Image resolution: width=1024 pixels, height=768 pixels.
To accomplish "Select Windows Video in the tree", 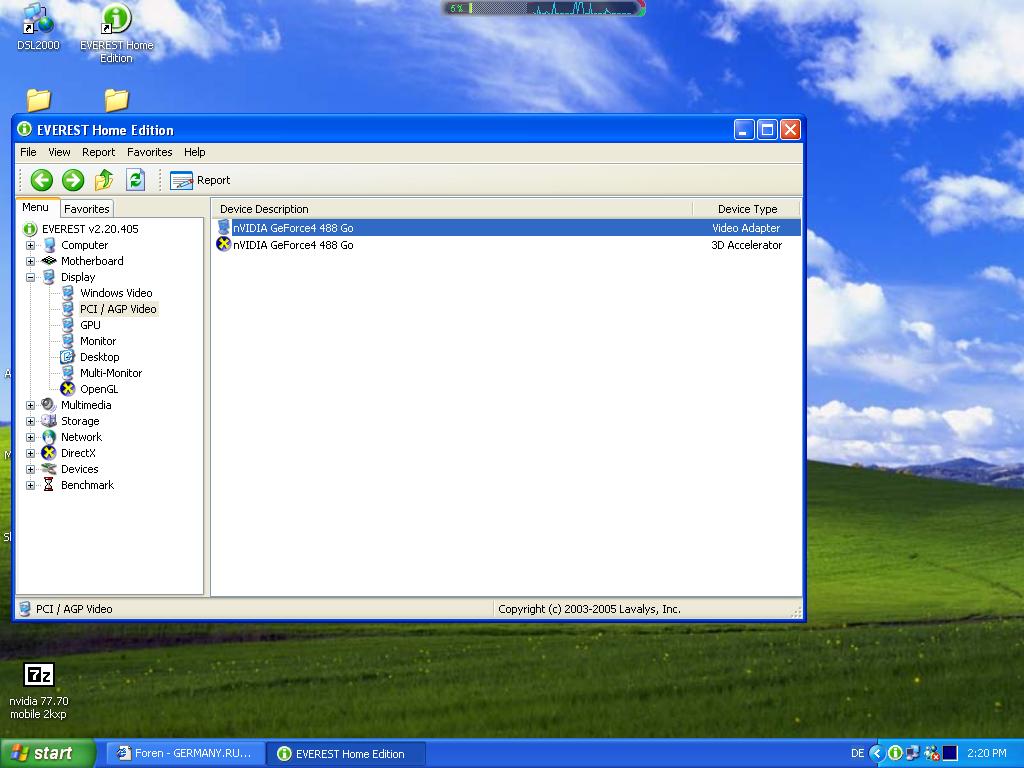I will click(x=116, y=293).
